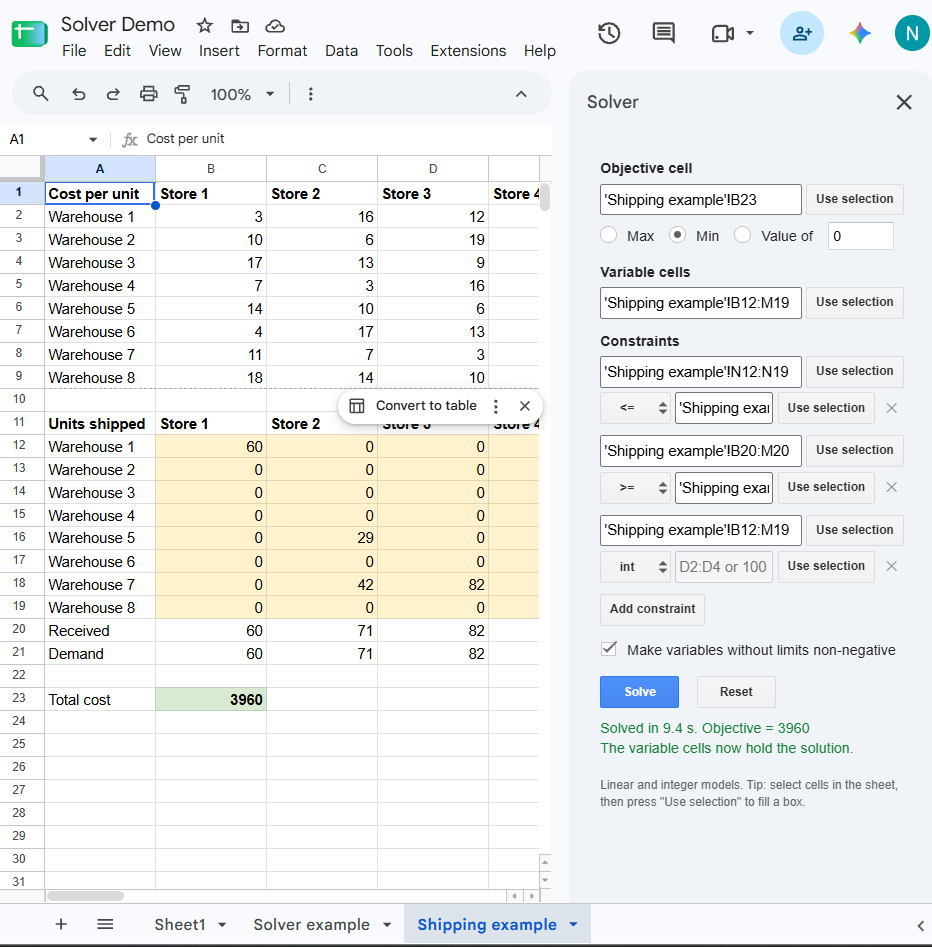Click the print icon
The width and height of the screenshot is (932, 947).
click(x=149, y=94)
